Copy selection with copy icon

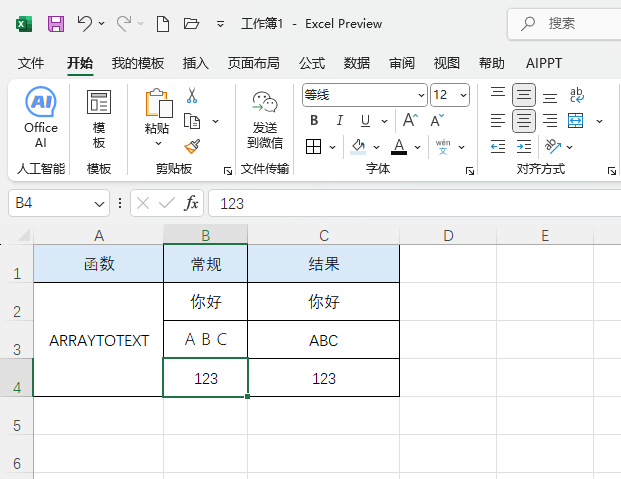pos(192,121)
